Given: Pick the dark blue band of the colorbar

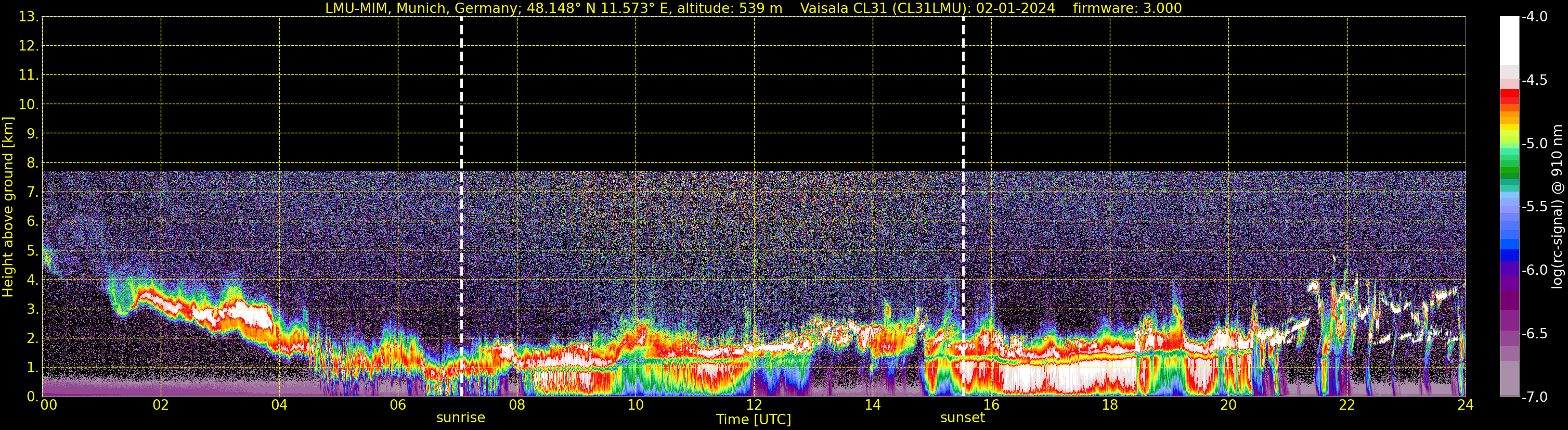Looking at the screenshot, I should click(1509, 255).
